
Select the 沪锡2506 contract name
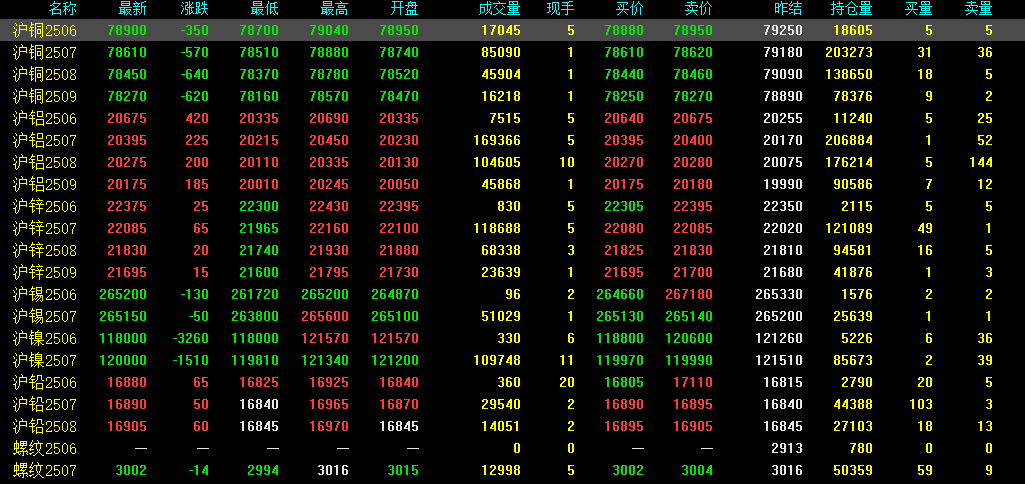point(44,294)
